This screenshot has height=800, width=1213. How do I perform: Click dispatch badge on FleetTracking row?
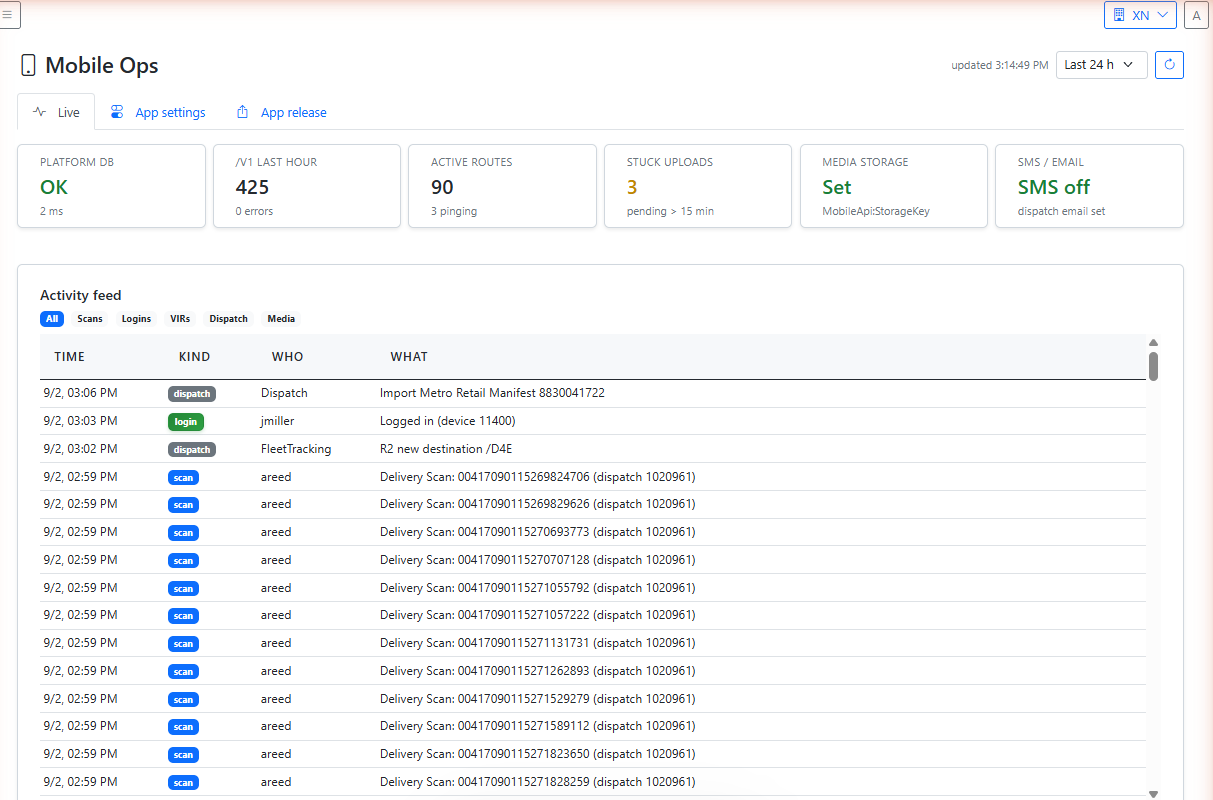(192, 450)
